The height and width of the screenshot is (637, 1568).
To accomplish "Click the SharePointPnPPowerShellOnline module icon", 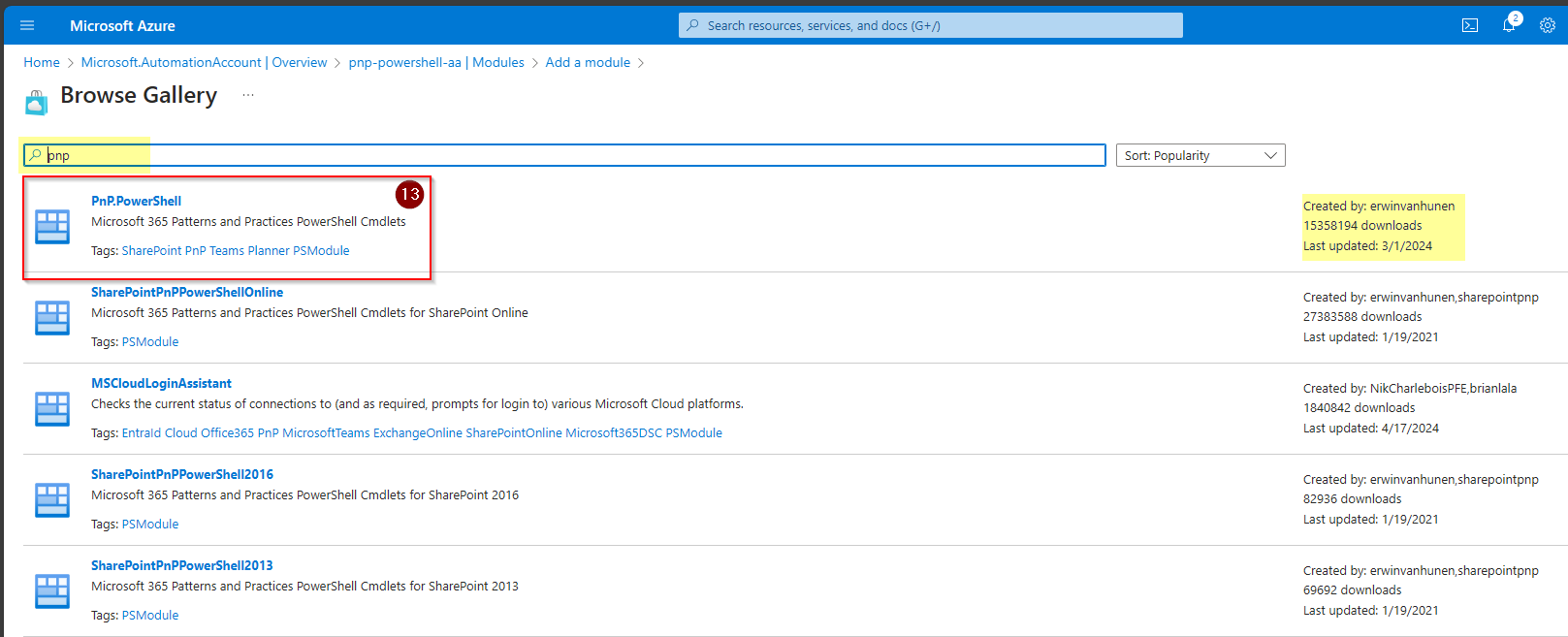I will click(x=52, y=318).
